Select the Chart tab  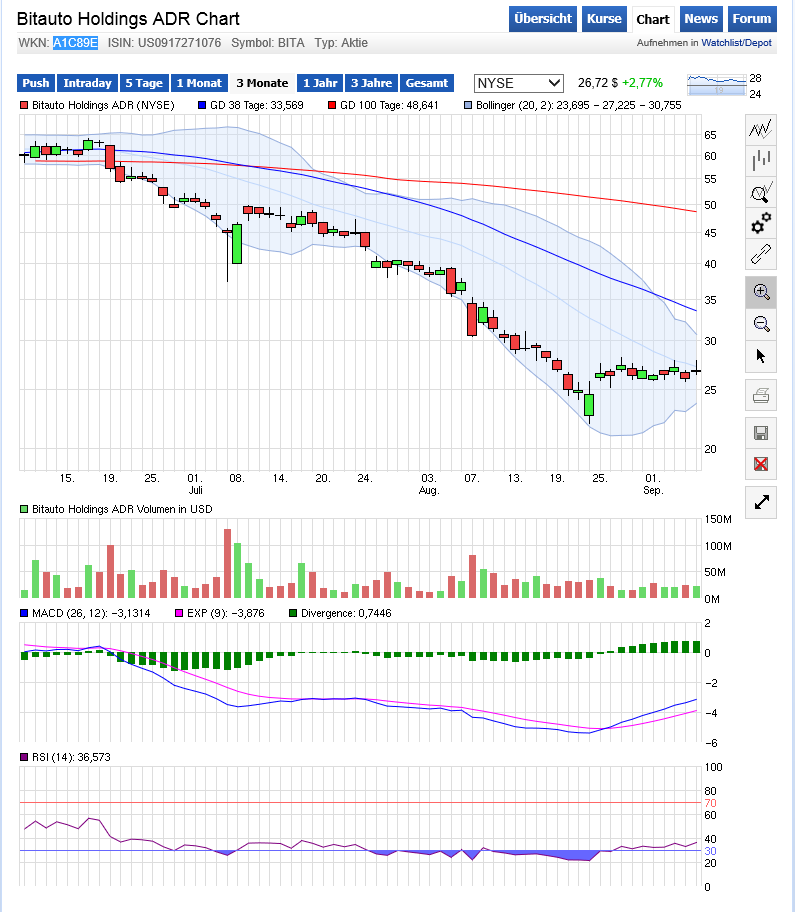point(653,19)
